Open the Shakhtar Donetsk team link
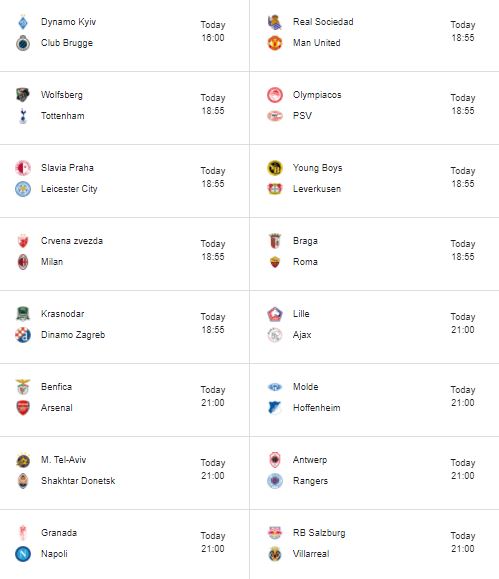 click(78, 481)
